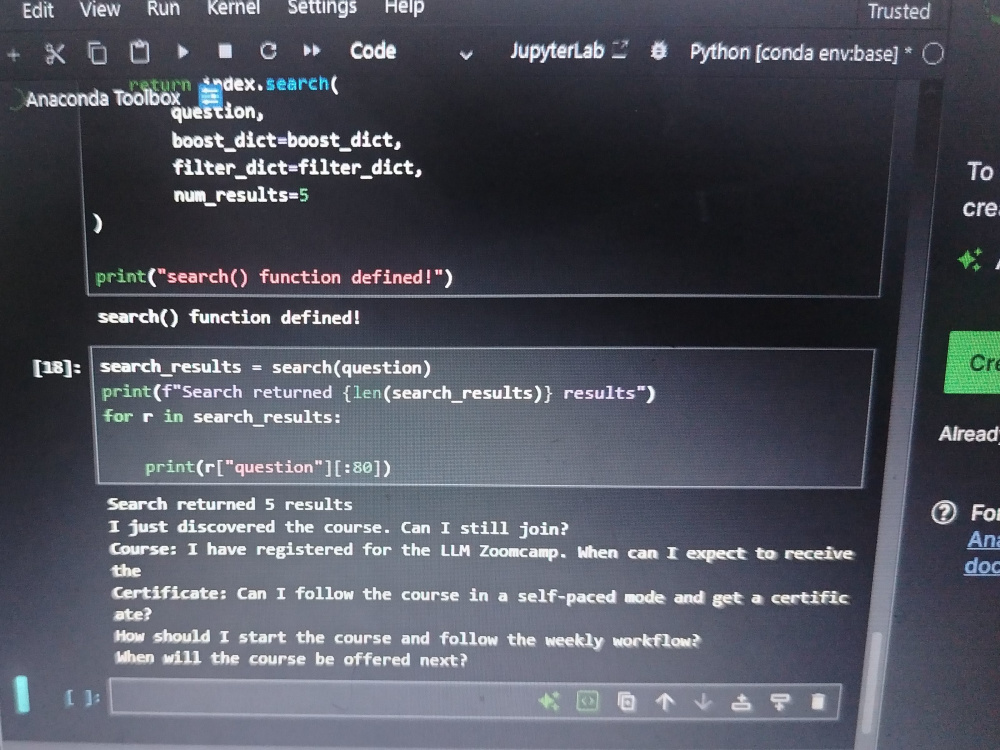Click the green code snippet cell icon

tap(587, 702)
